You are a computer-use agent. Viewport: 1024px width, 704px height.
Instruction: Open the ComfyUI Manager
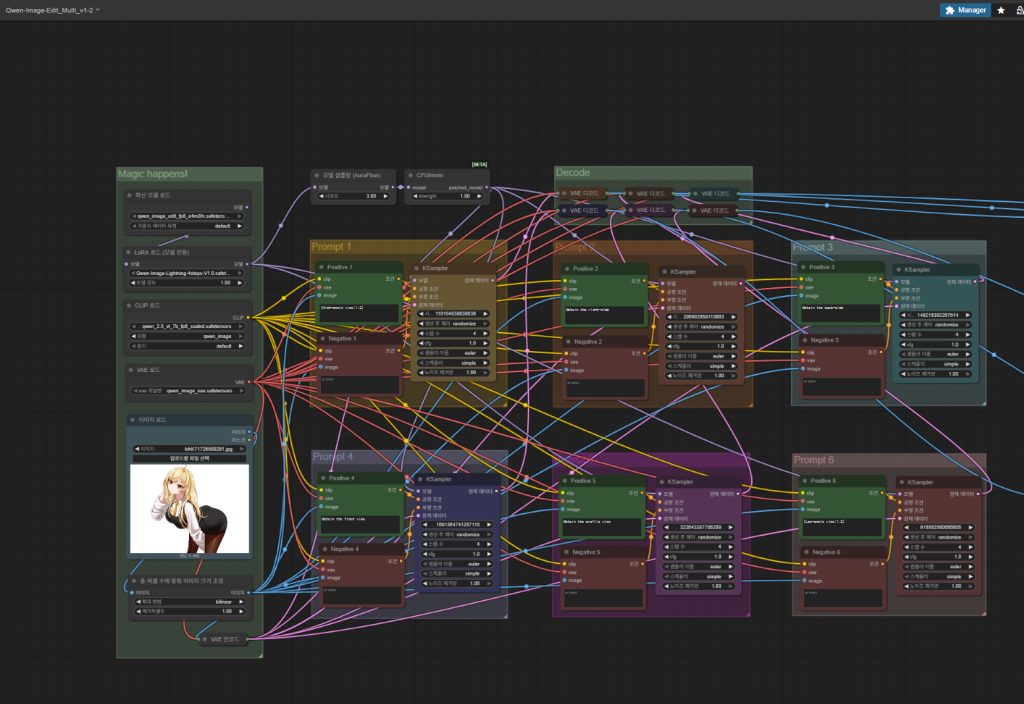tap(965, 10)
